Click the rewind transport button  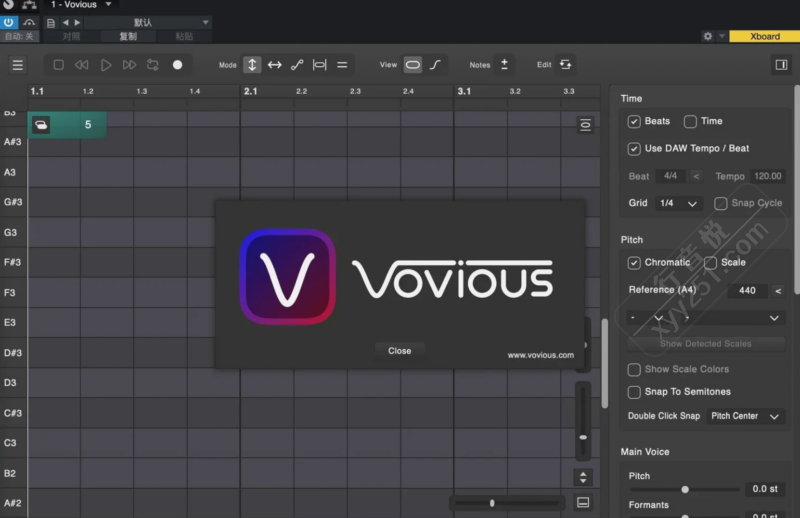(x=82, y=65)
